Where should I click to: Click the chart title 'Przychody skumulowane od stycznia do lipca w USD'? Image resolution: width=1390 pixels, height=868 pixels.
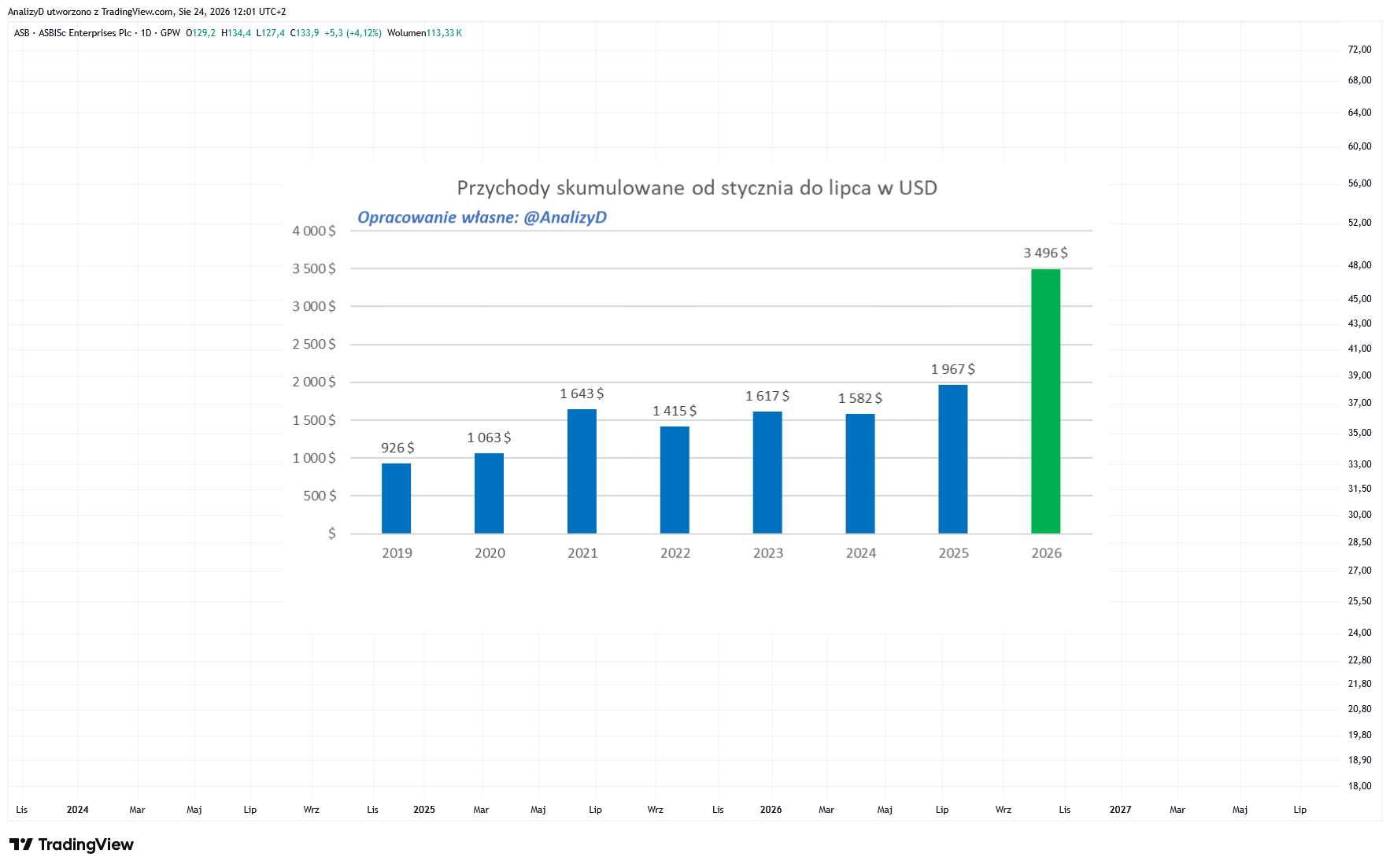tap(697, 188)
